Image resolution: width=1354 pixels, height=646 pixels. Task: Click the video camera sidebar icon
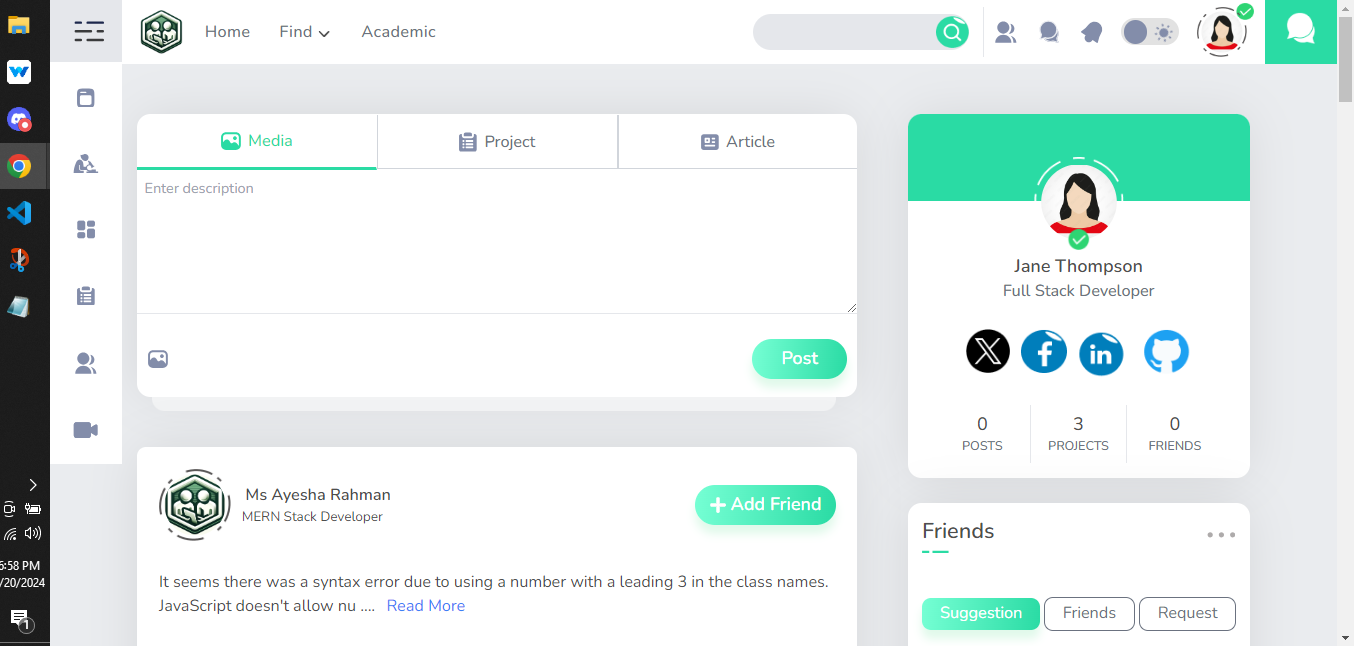pyautogui.click(x=86, y=430)
